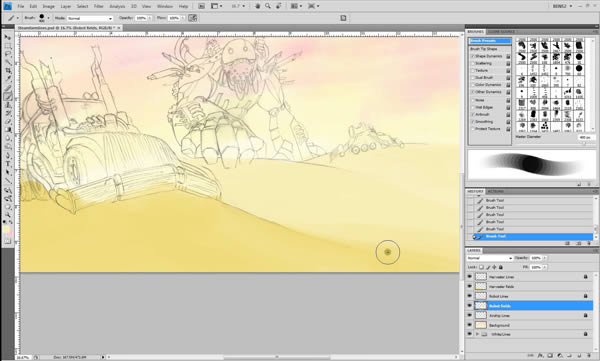Viewport: 600px width, 361px height.
Task: Open the Opacity slider arrow in the options bar
Action: coord(150,18)
